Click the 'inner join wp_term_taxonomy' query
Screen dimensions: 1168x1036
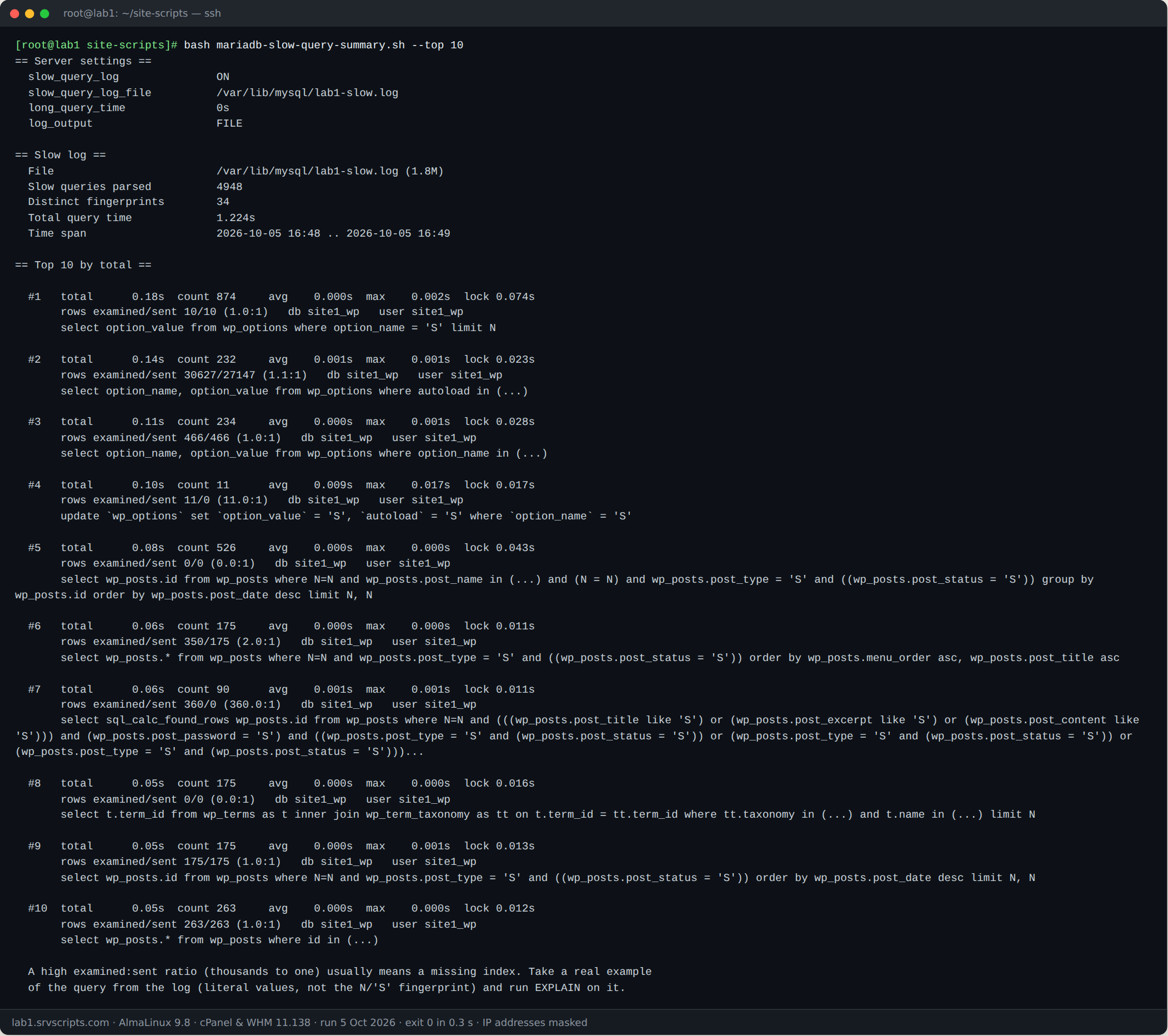point(548,814)
